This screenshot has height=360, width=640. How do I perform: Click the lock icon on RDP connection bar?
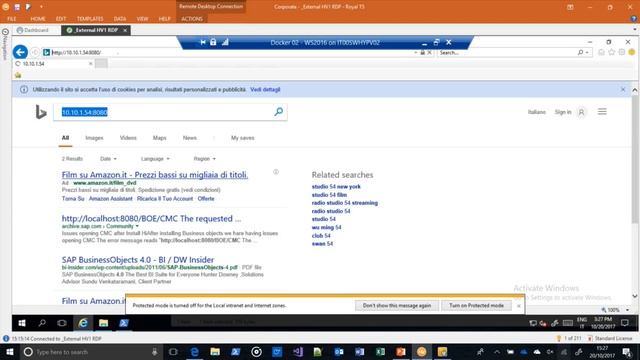coord(213,42)
